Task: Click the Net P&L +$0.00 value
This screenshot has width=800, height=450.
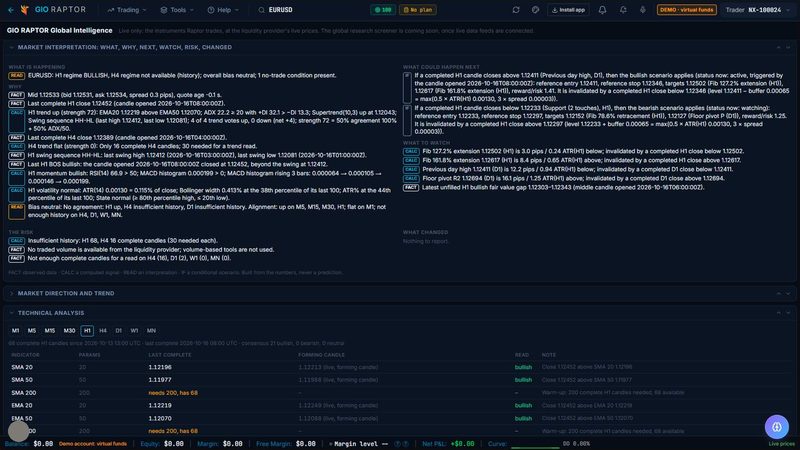Action: [462, 444]
